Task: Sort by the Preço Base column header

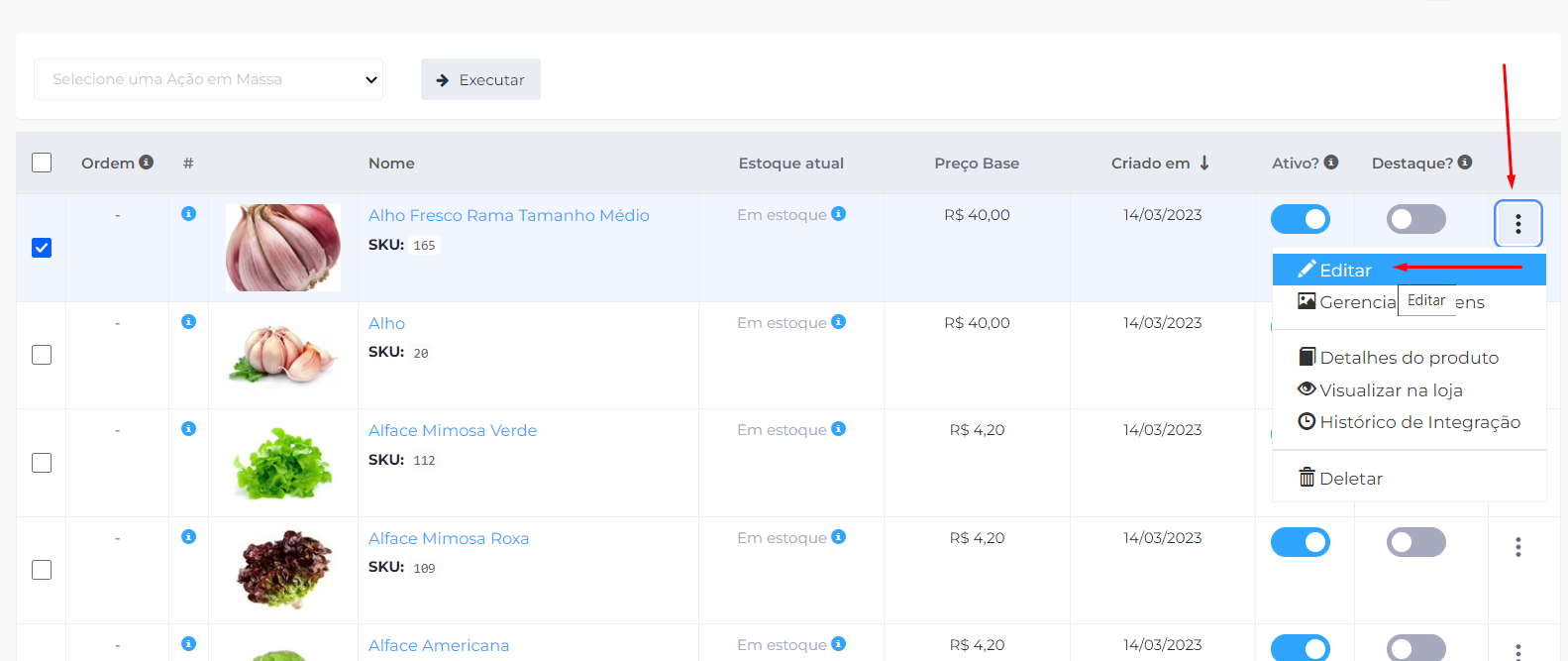Action: tap(977, 164)
